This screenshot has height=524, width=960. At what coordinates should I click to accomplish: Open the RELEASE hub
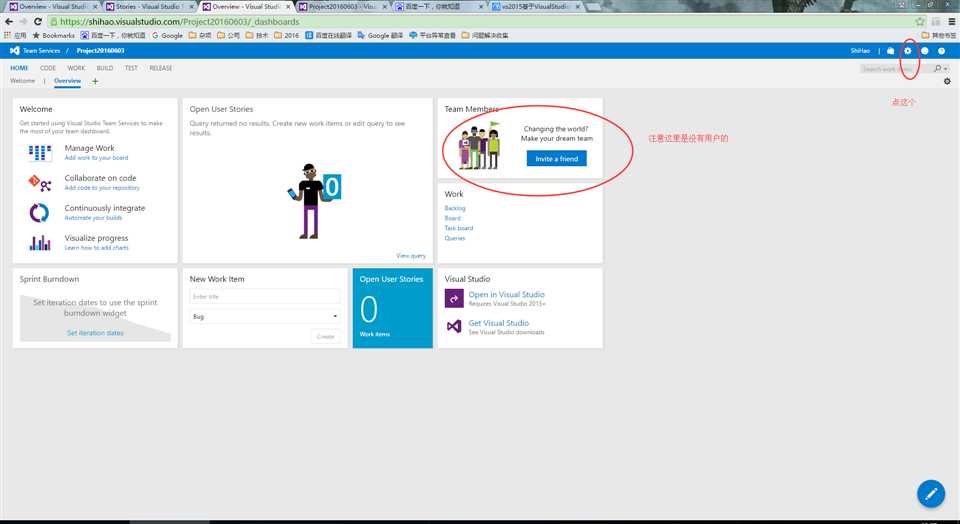pos(160,68)
